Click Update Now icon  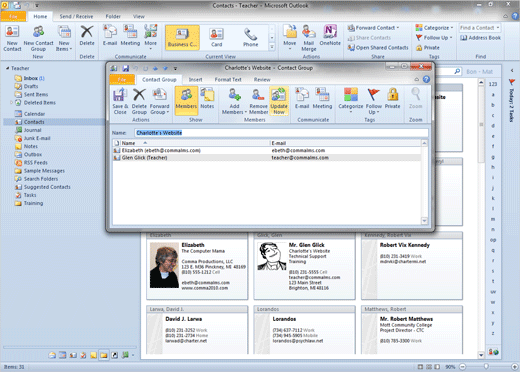click(x=279, y=95)
